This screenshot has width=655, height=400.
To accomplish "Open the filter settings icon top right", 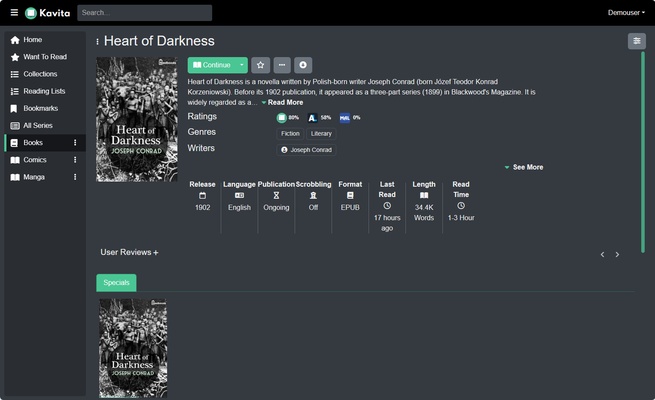I will (636, 41).
